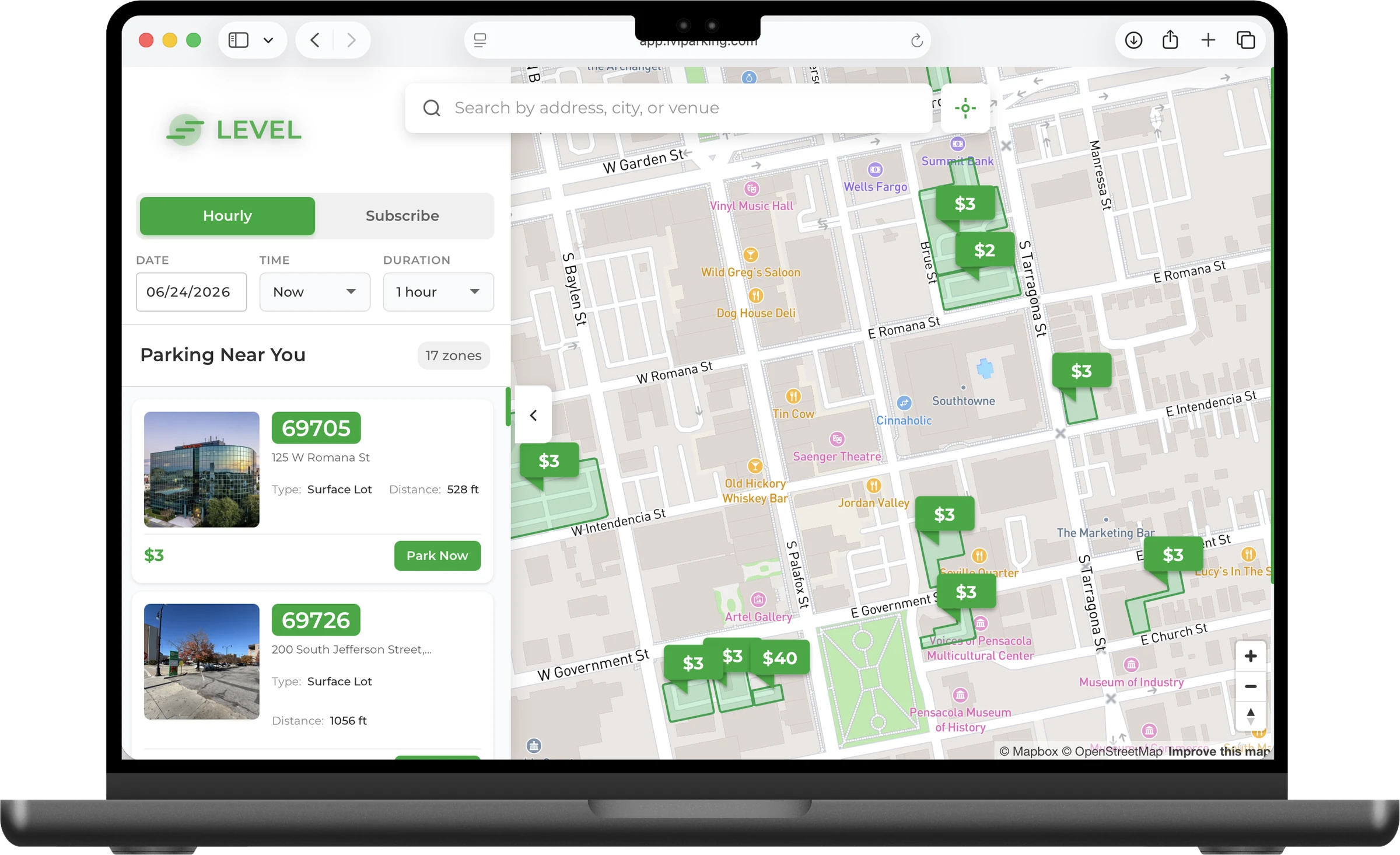This screenshot has height=855, width=1400.
Task: Show the tab overview icon
Action: (1245, 40)
